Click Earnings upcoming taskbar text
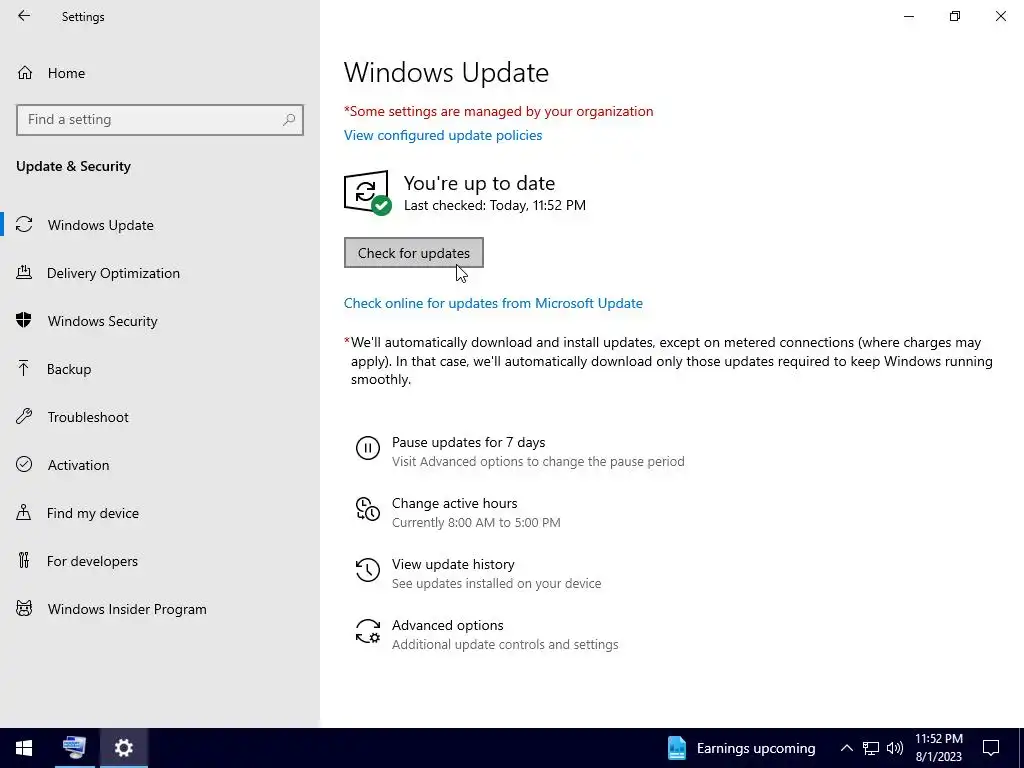This screenshot has width=1024, height=768. pyautogui.click(x=756, y=748)
